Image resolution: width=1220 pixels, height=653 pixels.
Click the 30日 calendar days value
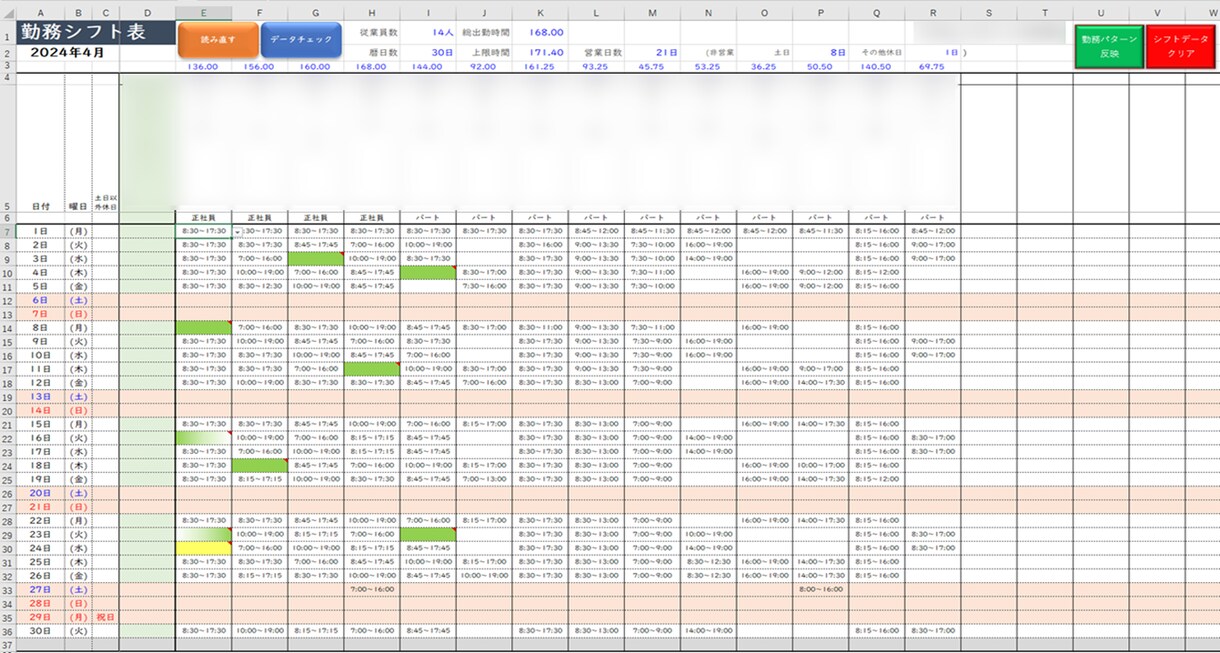tap(442, 52)
